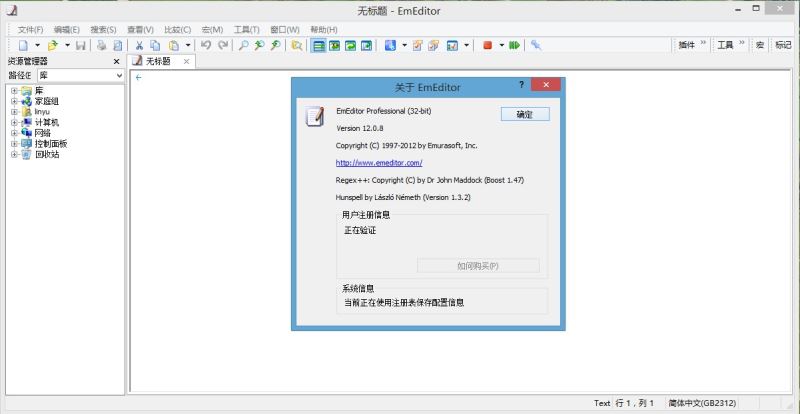The image size is (800, 414).
Task: Expand the 计算机 tree node
Action: tap(14, 123)
